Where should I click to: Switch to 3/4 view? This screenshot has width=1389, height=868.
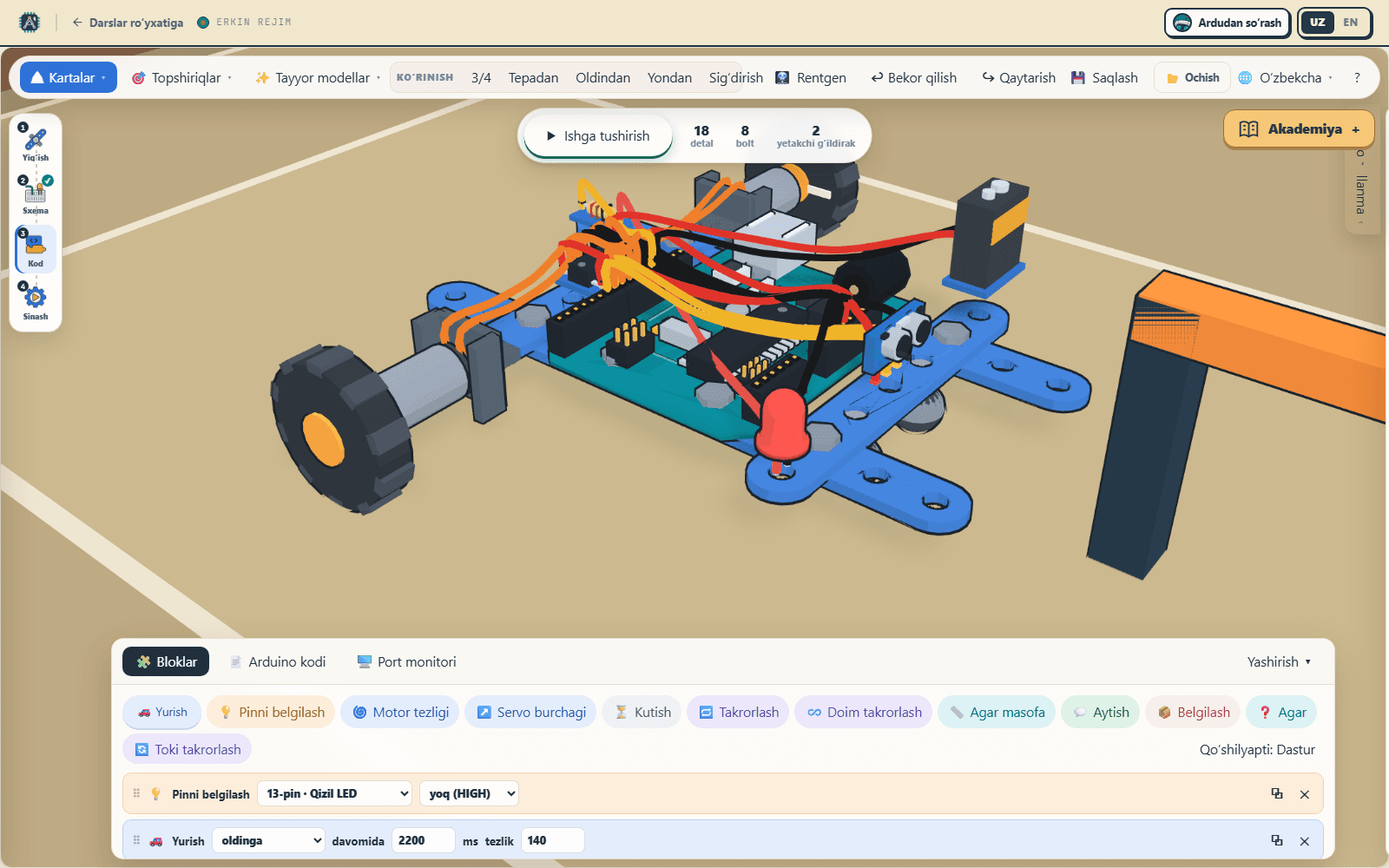tap(481, 77)
